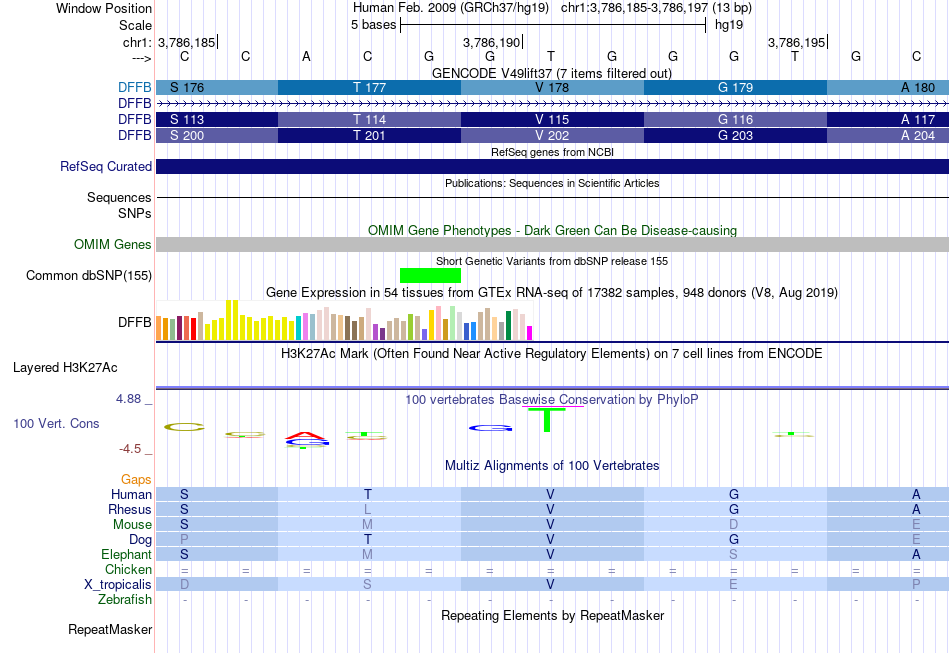This screenshot has width=950, height=653.
Task: Select the 'V 178' codon block
Action: point(553,87)
